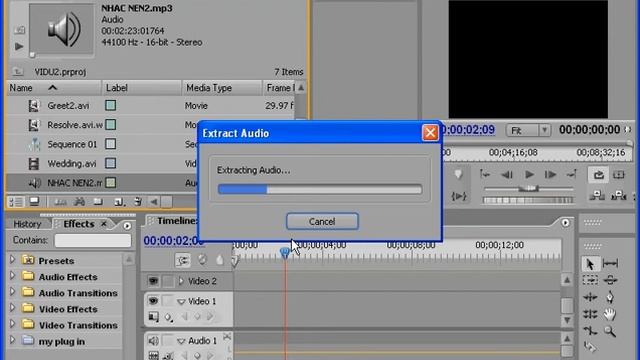Play the clip preview thumbnail in Project panel

tap(19, 47)
